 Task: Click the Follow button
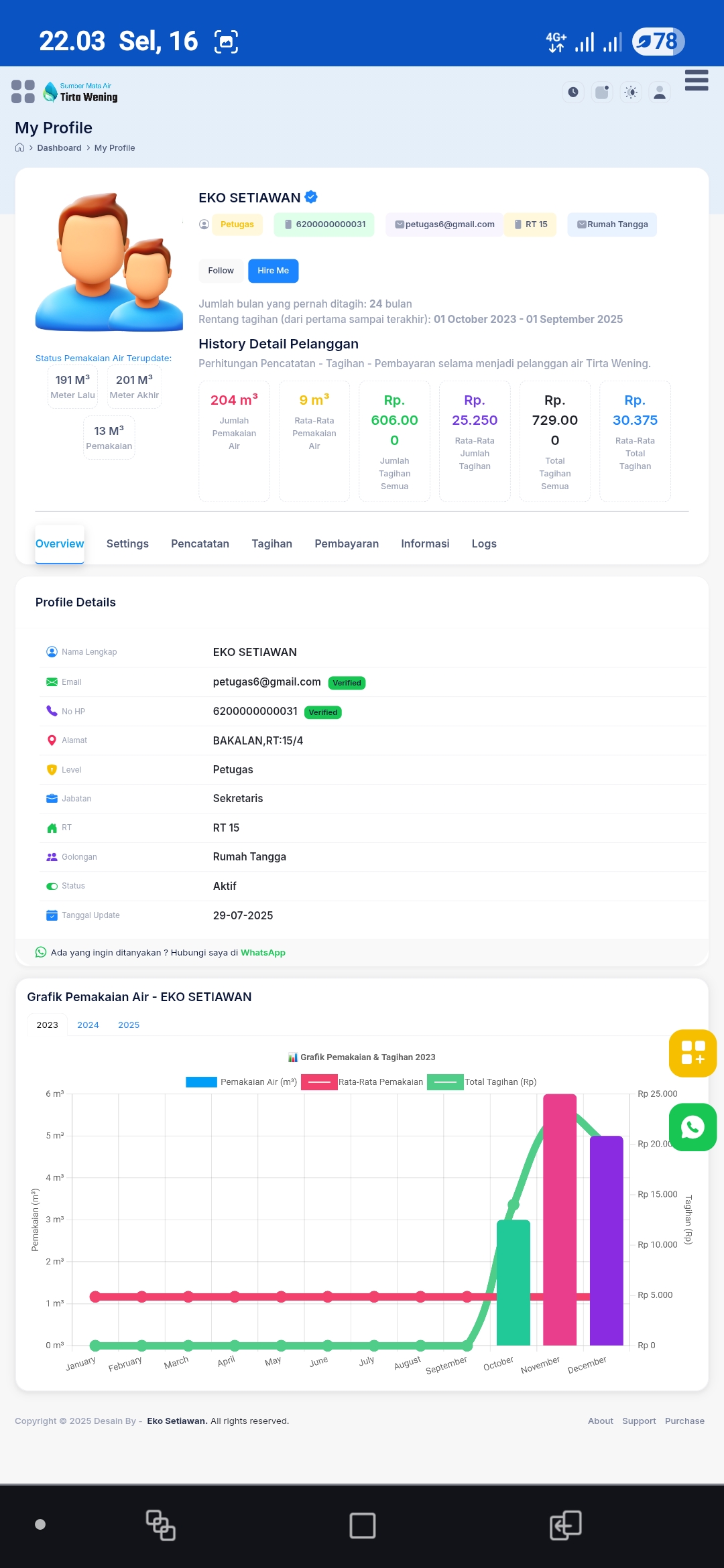point(221,271)
